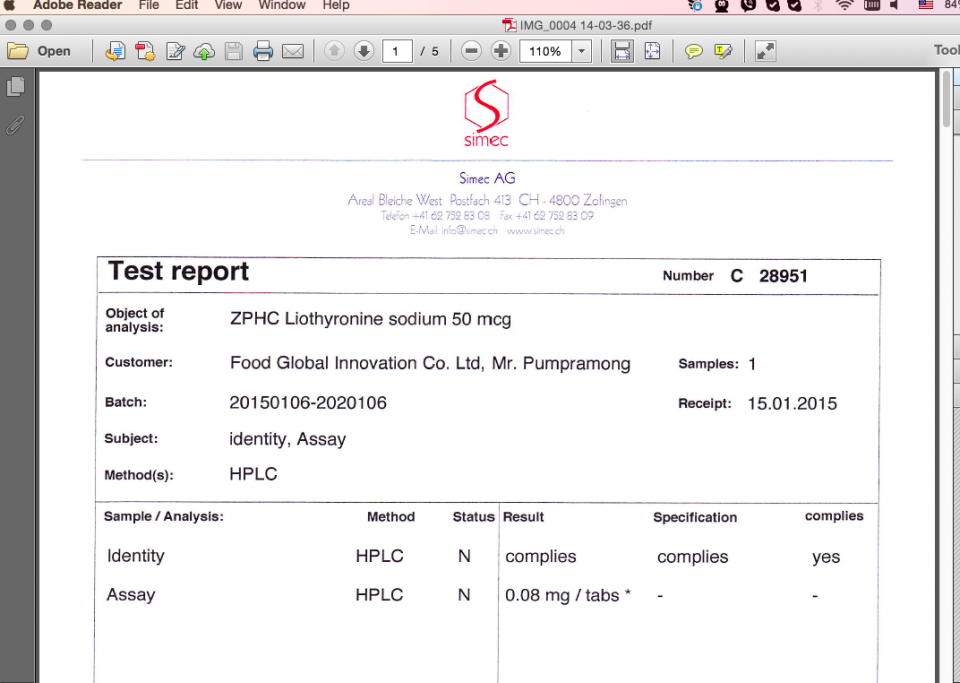Image resolution: width=960 pixels, height=683 pixels.
Task: Open the Window menu
Action: pos(282,5)
